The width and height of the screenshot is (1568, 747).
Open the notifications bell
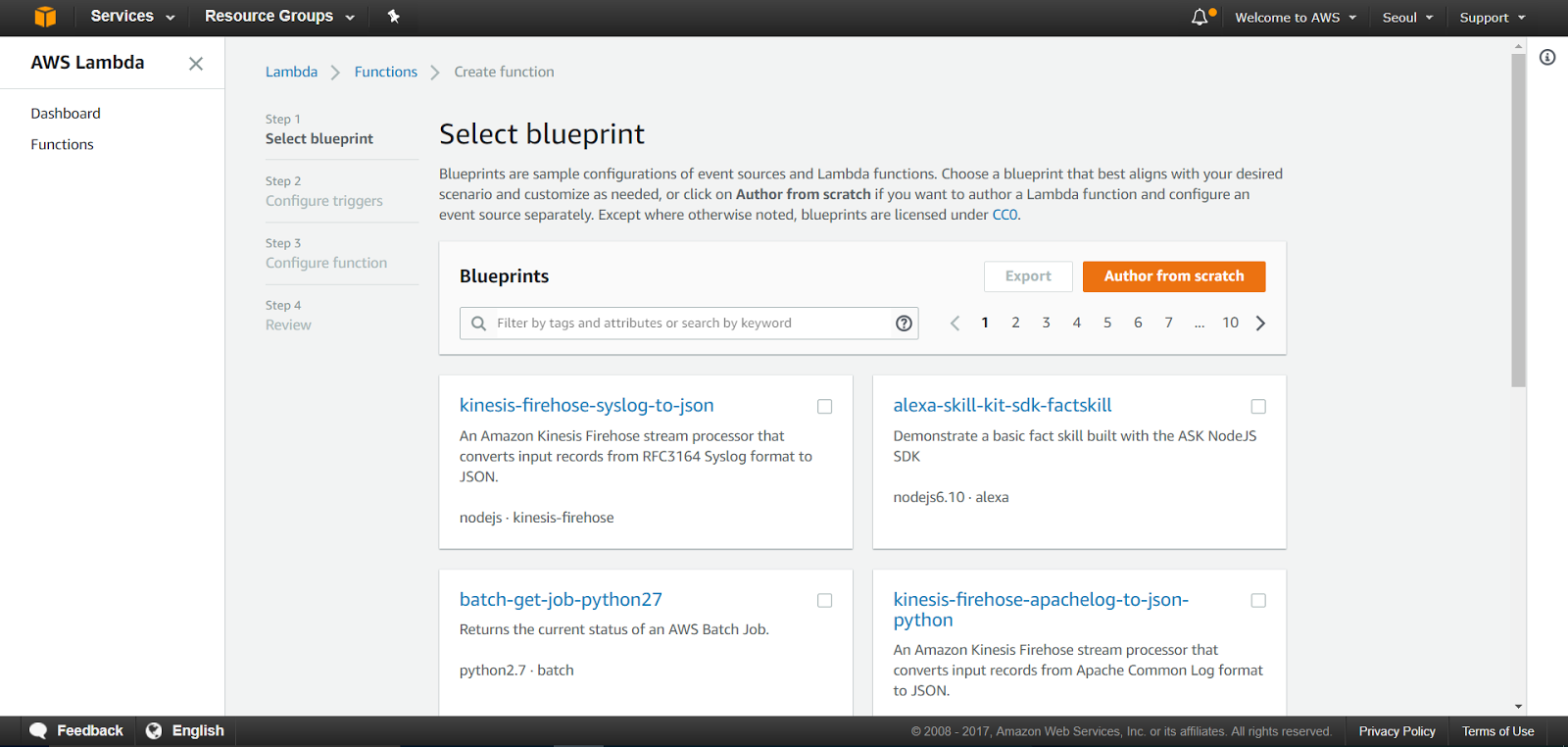tap(1200, 18)
